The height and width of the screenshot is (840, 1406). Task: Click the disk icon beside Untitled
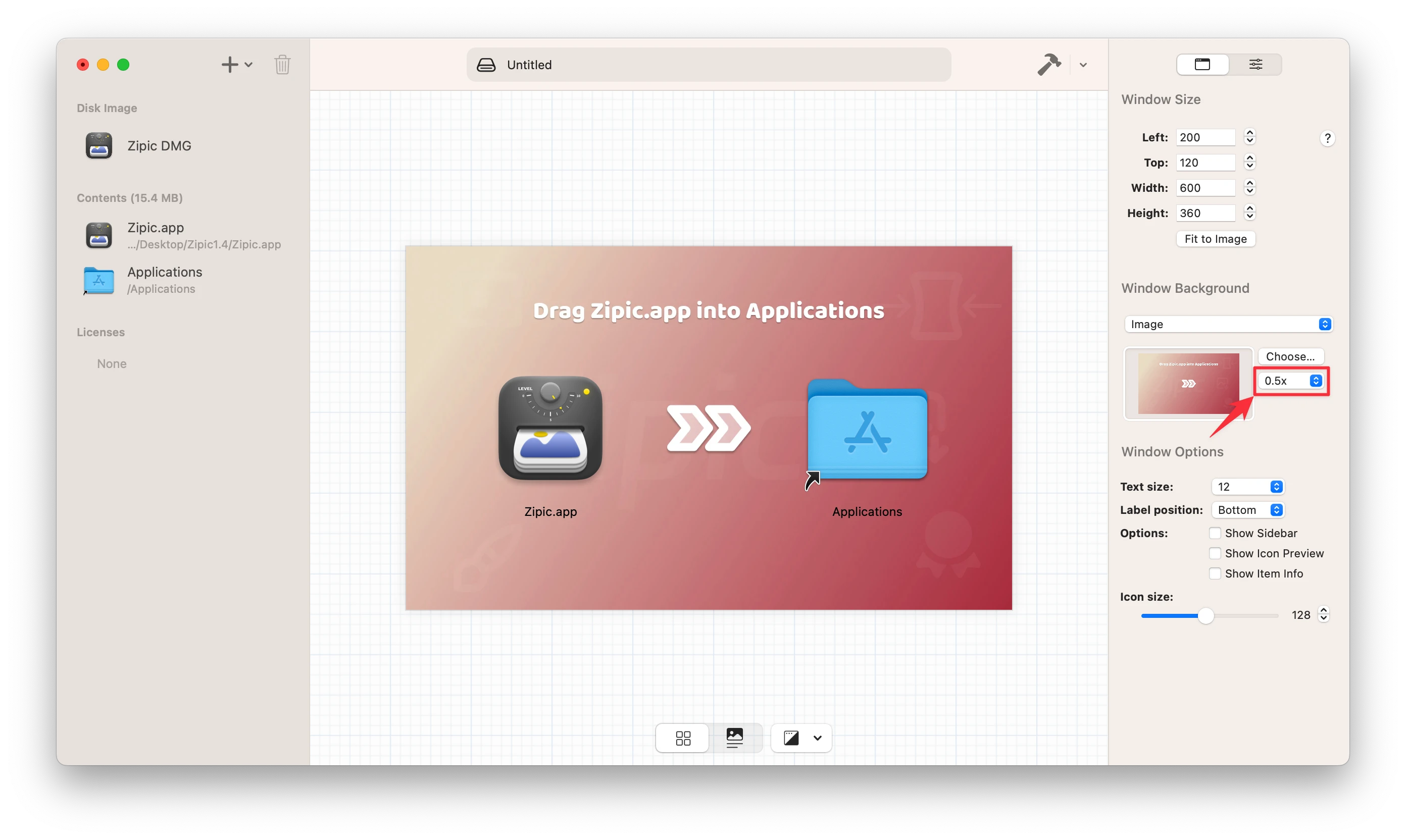pos(486,65)
